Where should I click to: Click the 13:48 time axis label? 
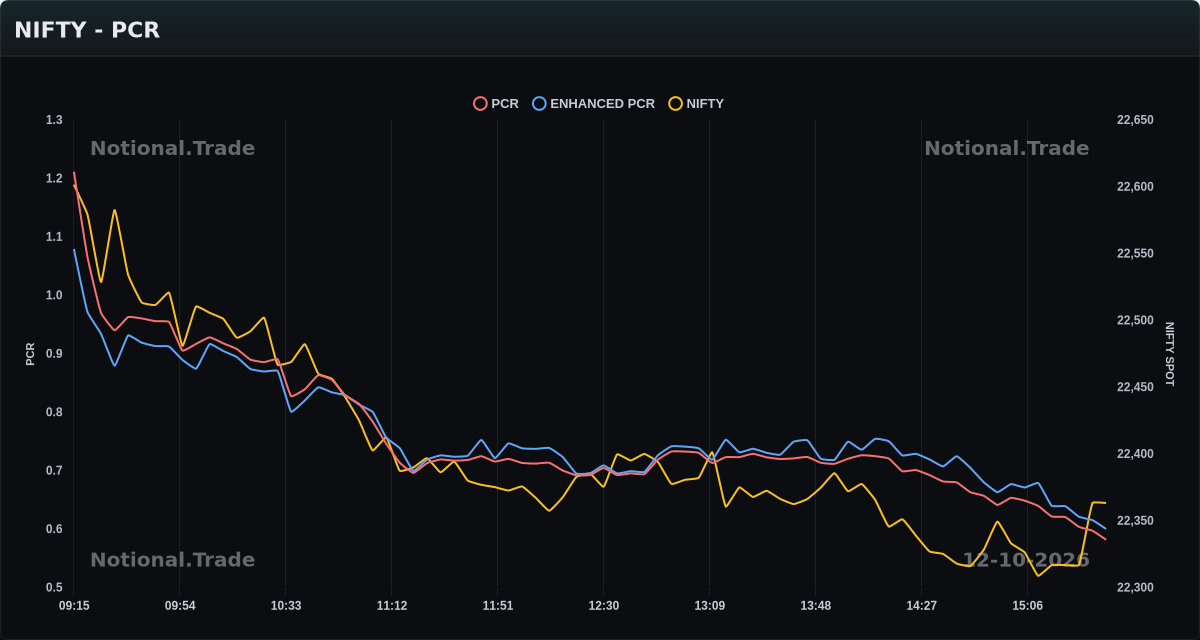tap(815, 606)
